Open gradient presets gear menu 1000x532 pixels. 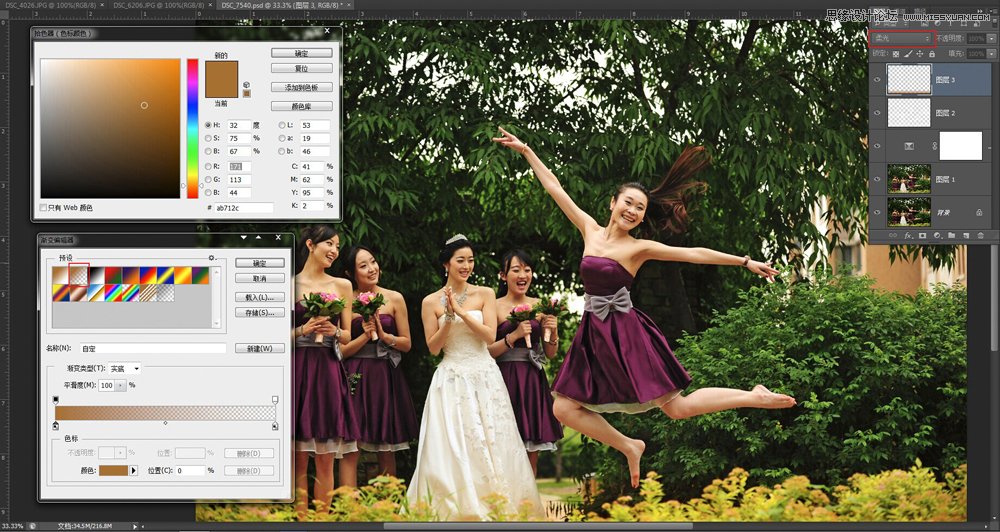pos(212,258)
